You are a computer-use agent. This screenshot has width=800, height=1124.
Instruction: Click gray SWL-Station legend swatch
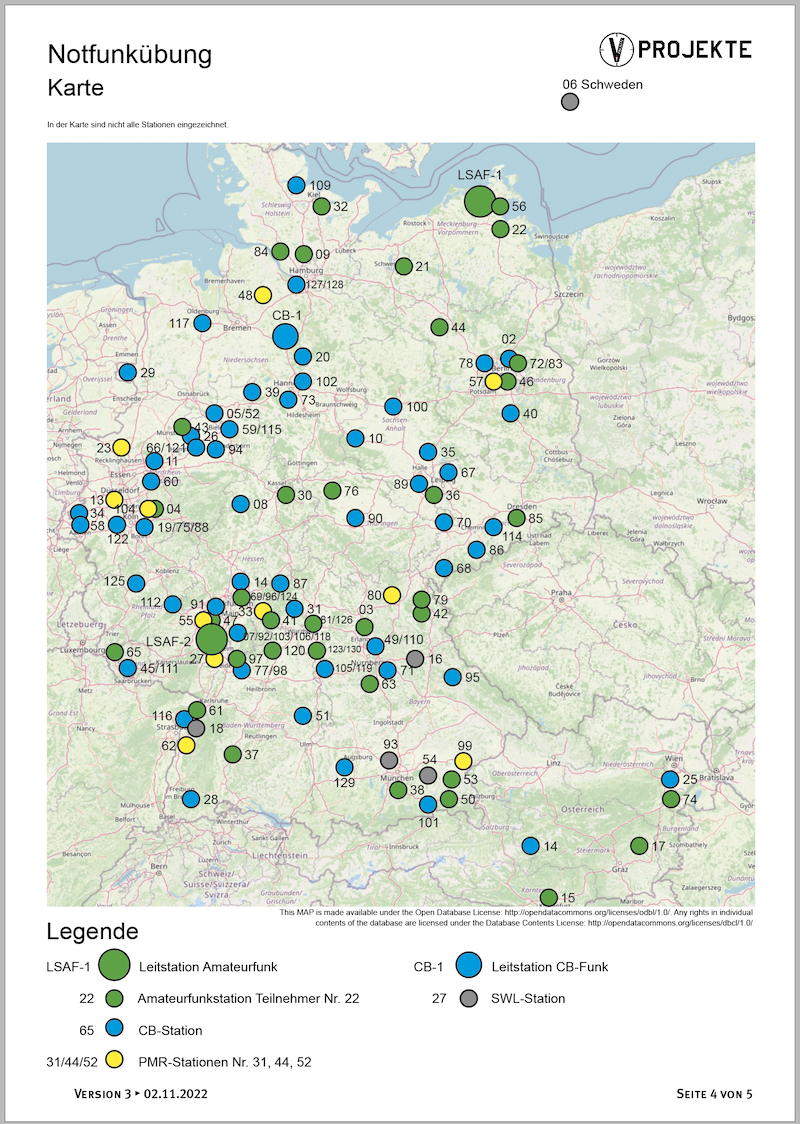(x=470, y=998)
